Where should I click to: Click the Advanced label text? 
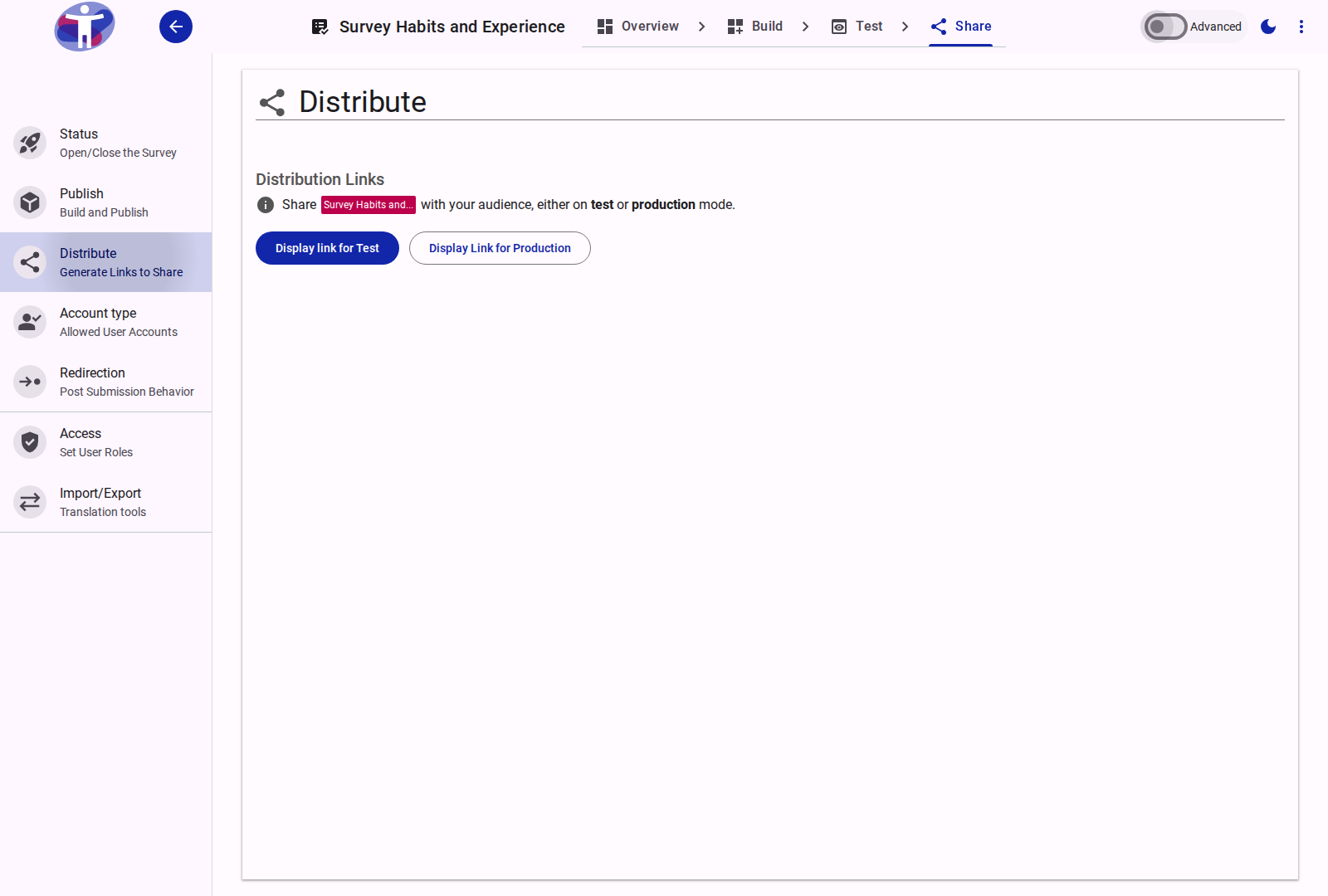click(1216, 27)
